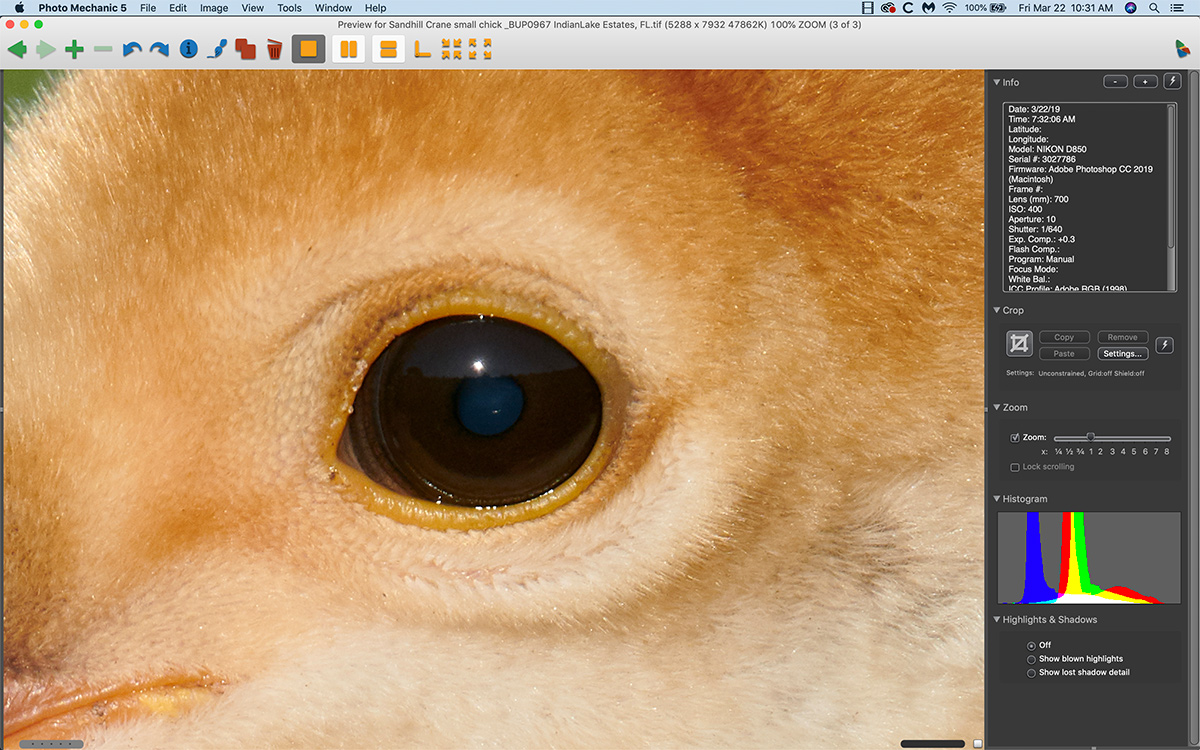
Task: Collapse the Info panel section
Action: pos(997,82)
